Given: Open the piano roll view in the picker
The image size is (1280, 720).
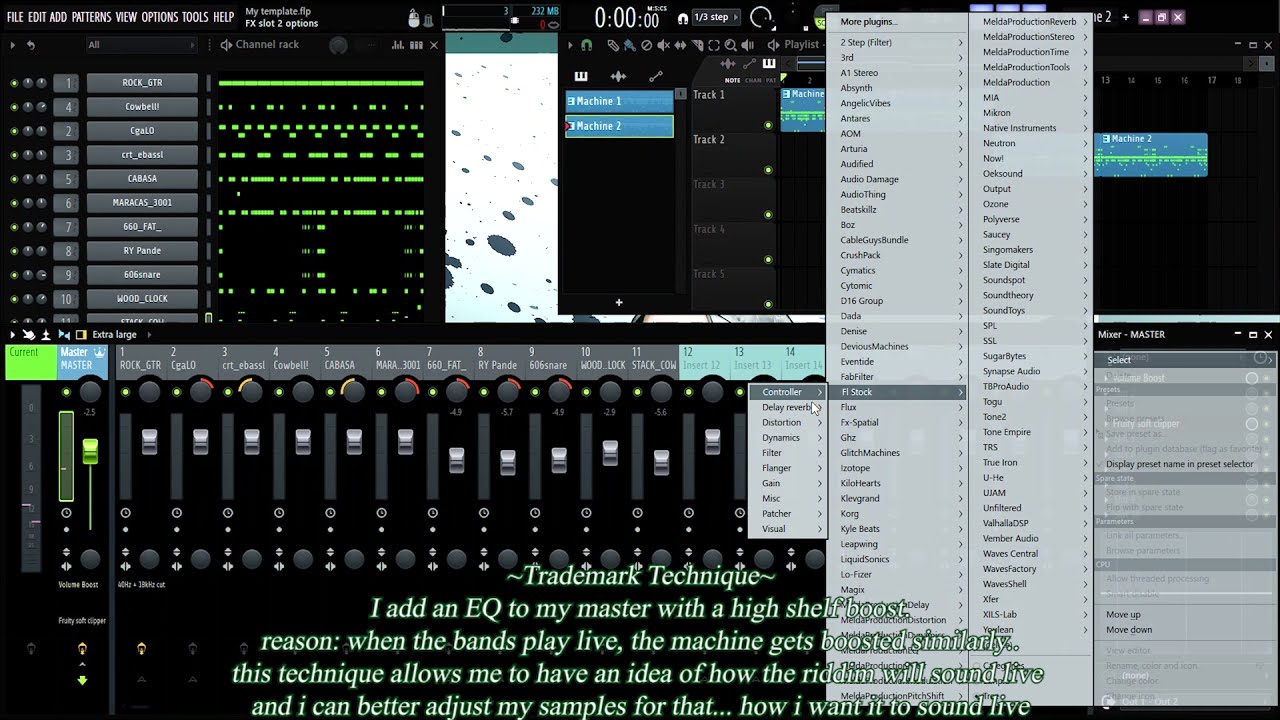Looking at the screenshot, I should click(x=581, y=77).
